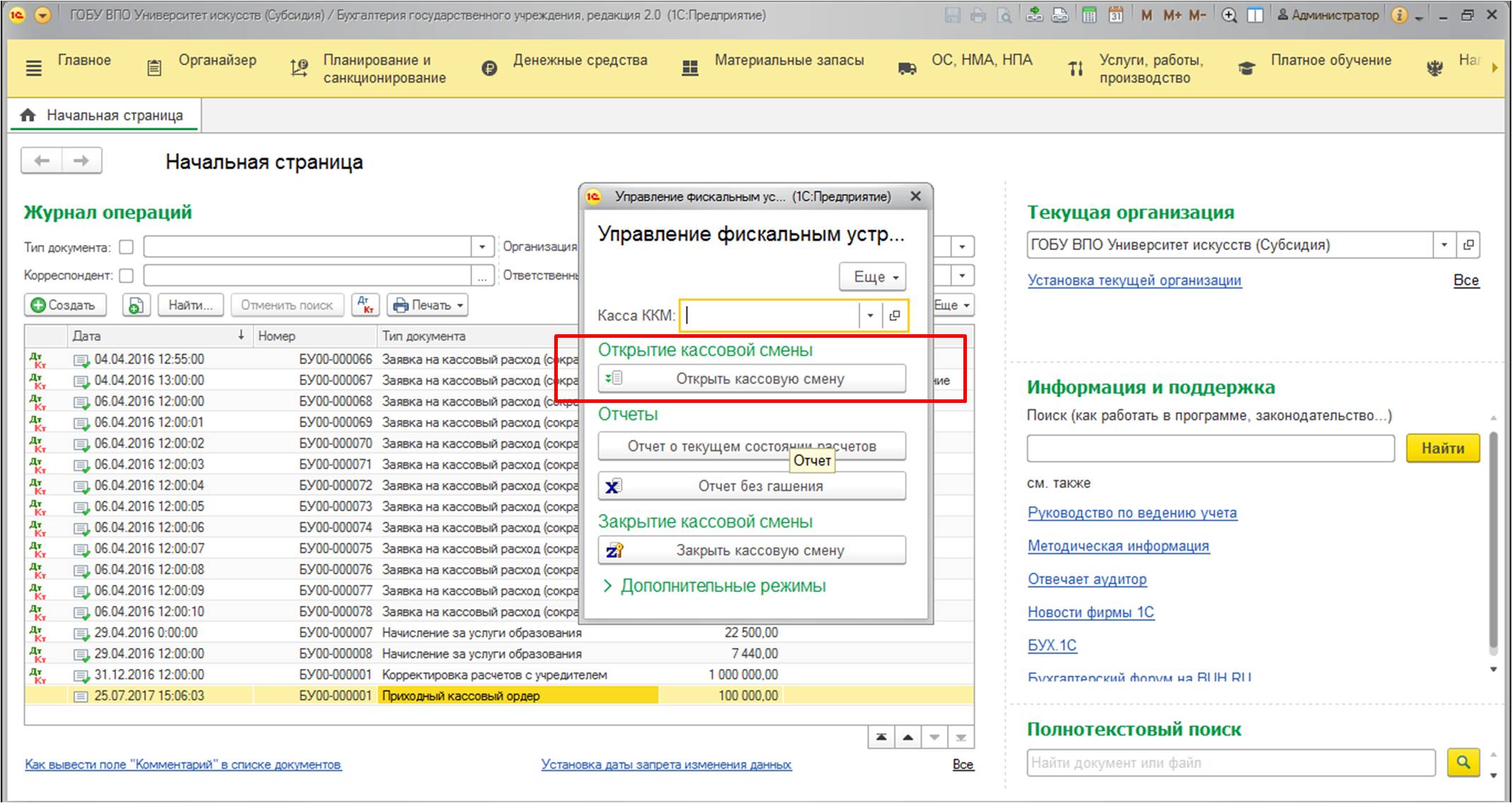Click the Back navigation arrow
This screenshot has height=803, width=1512.
[x=42, y=161]
